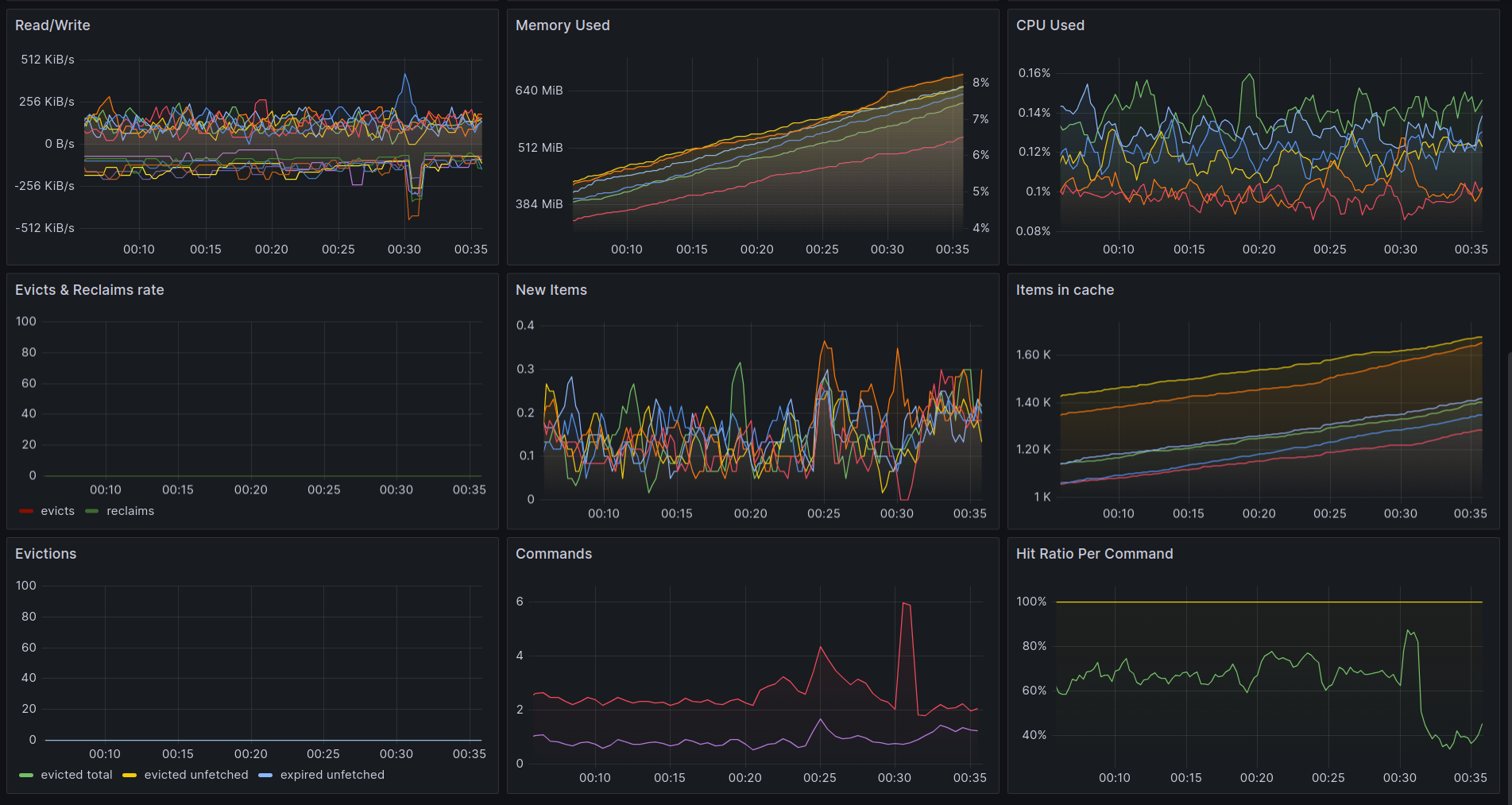Image resolution: width=1512 pixels, height=805 pixels.
Task: Click the blue expired unfetched color swatch
Action: [265, 775]
